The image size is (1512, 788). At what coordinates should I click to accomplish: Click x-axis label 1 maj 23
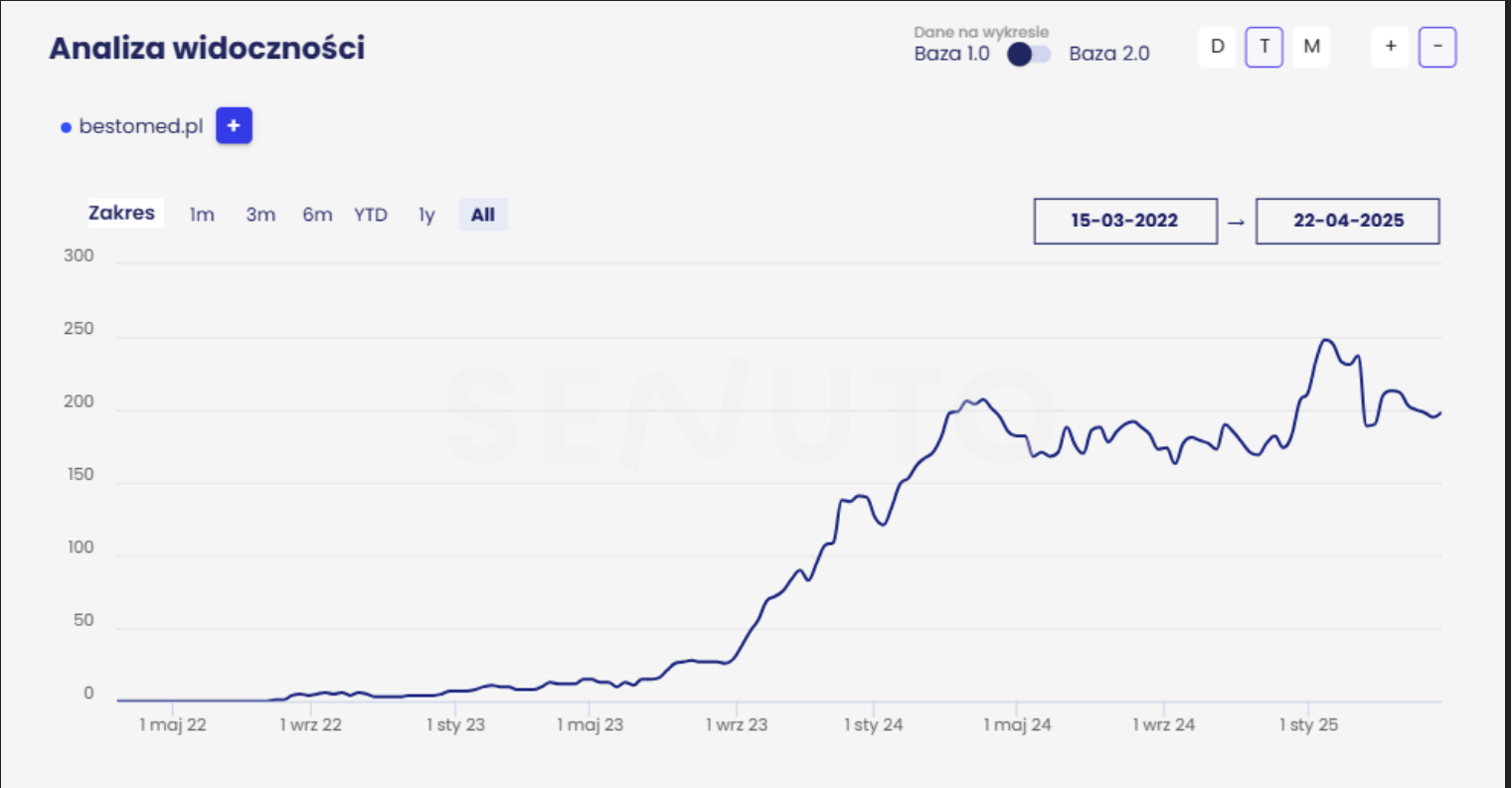coord(590,725)
